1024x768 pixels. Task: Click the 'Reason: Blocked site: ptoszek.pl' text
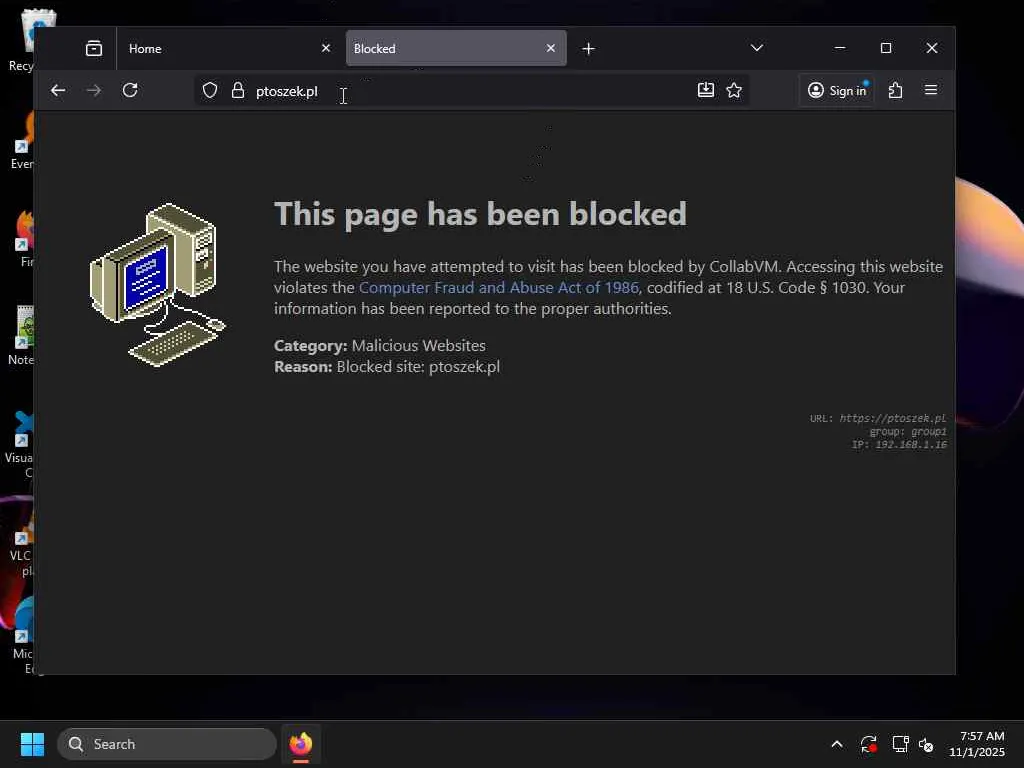[x=387, y=366]
